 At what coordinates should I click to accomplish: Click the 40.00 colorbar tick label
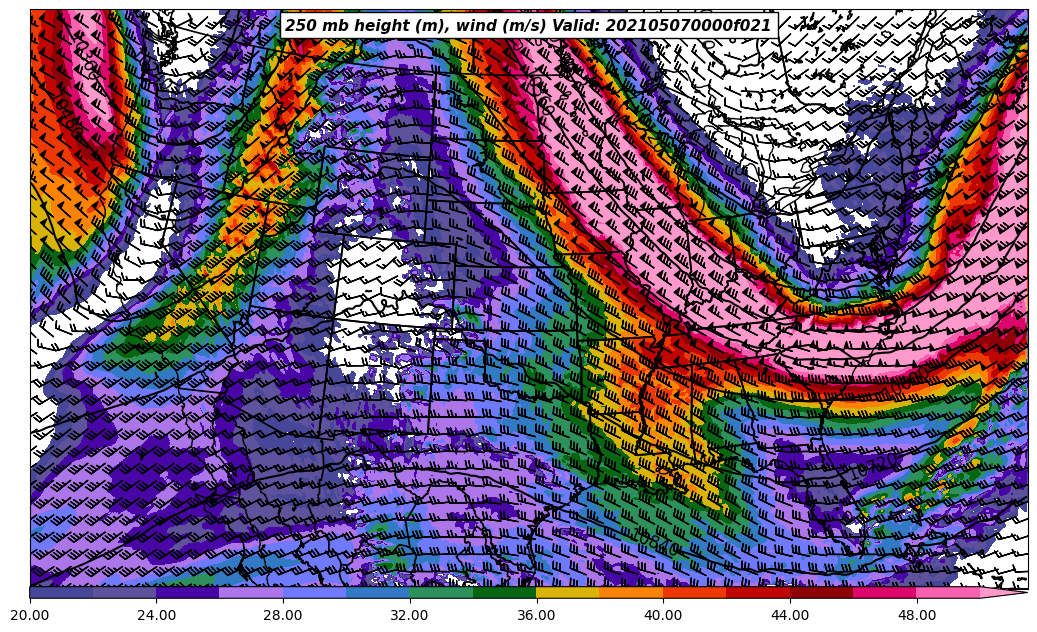[x=663, y=615]
